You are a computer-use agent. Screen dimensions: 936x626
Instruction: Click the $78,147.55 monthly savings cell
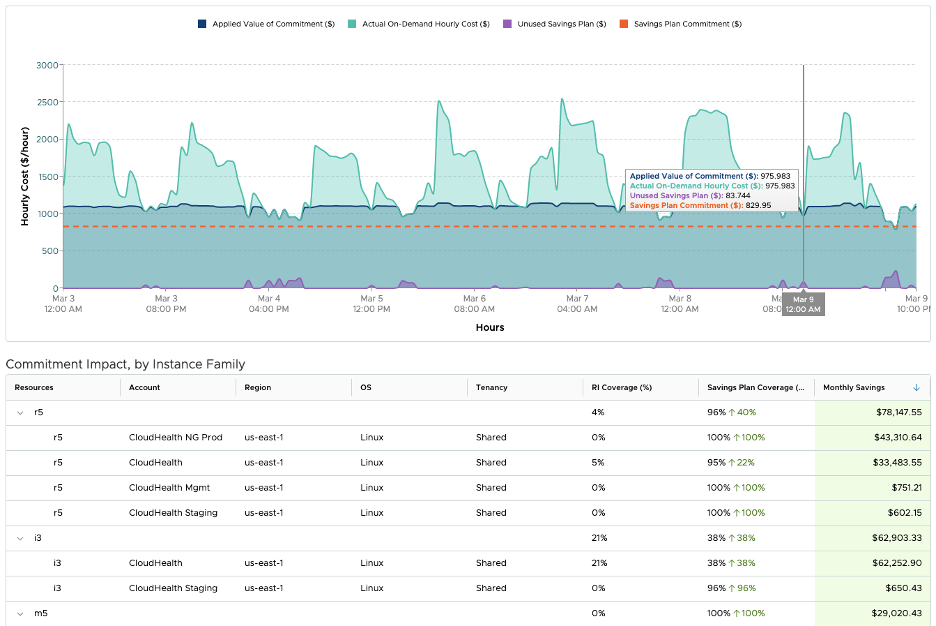[872, 412]
